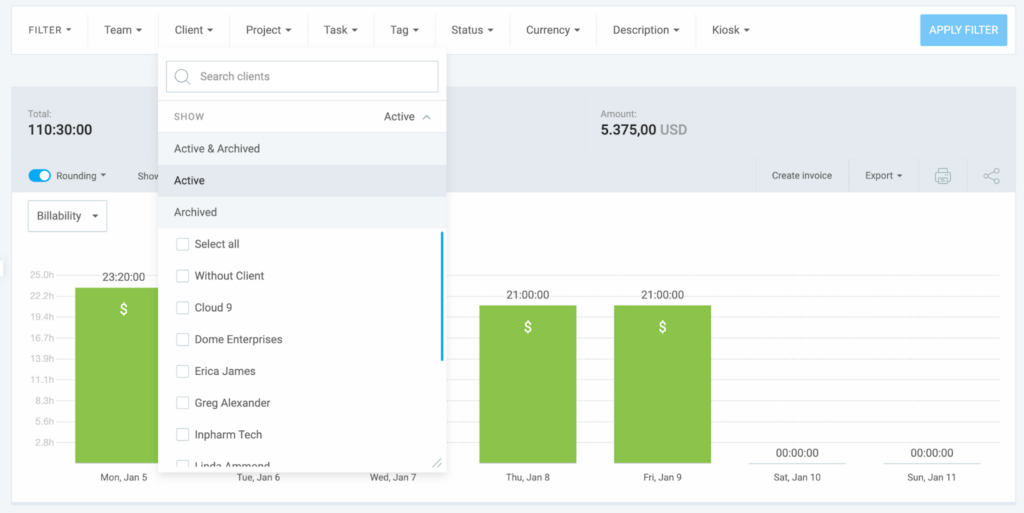Click the share report icon
The image size is (1024, 513).
click(x=991, y=176)
